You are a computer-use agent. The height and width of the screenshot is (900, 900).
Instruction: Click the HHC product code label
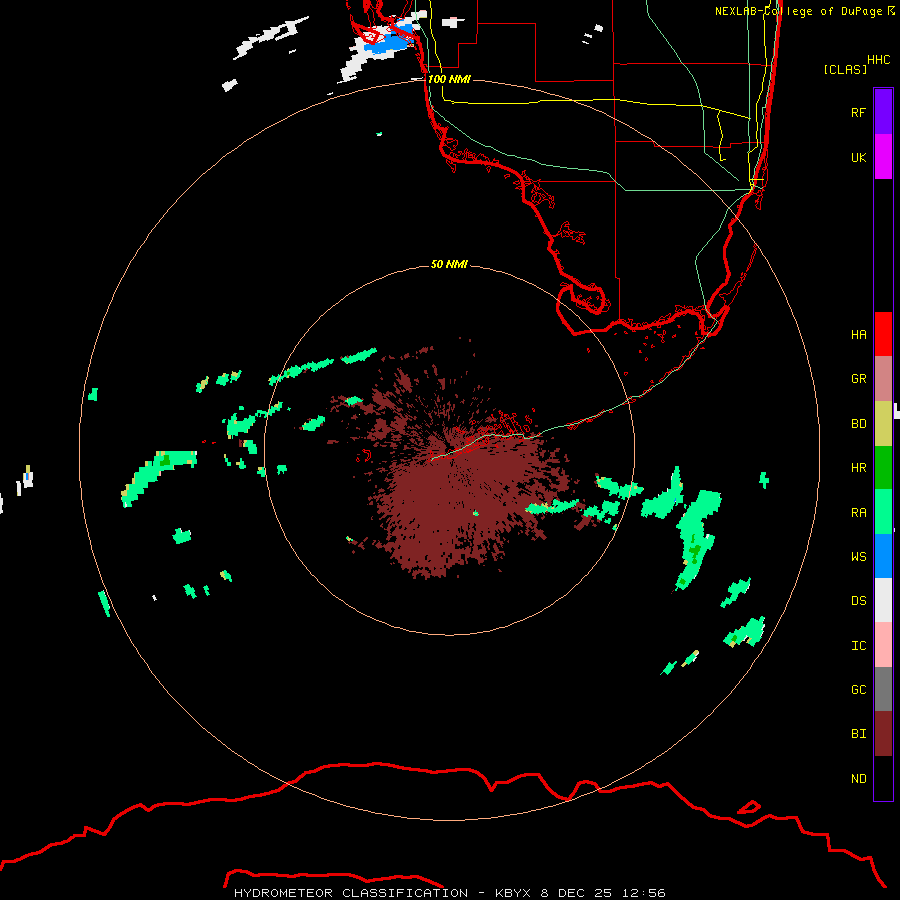pos(878,60)
